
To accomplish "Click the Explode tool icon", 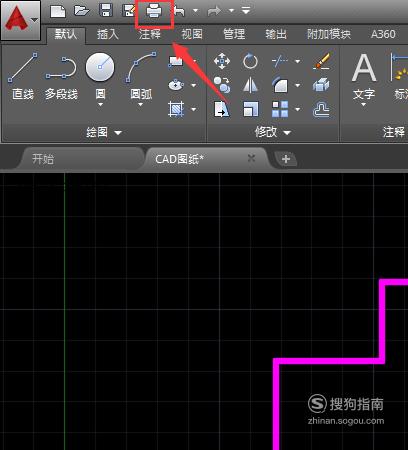I will [x=321, y=85].
